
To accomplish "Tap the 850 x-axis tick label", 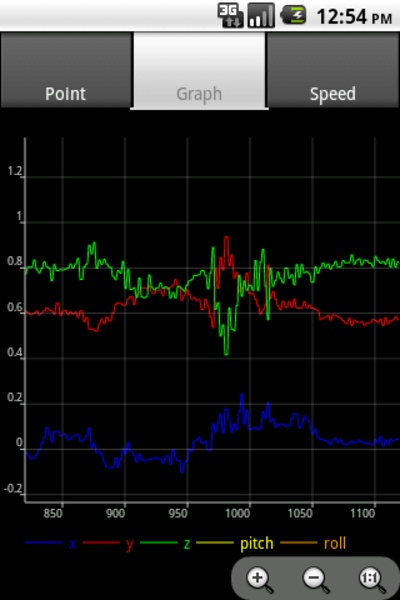I will click(x=52, y=514).
